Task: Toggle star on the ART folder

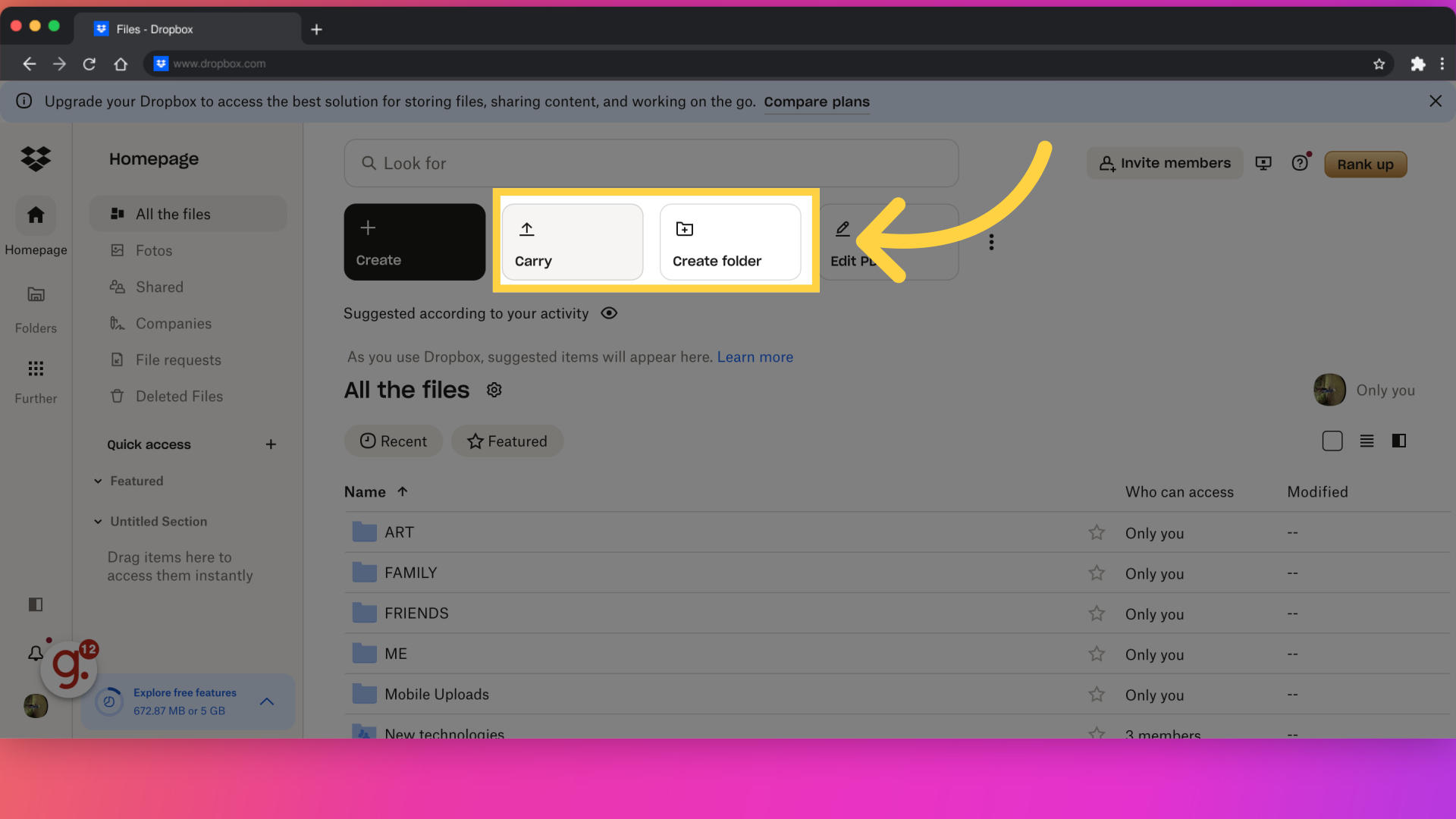Action: point(1097,532)
